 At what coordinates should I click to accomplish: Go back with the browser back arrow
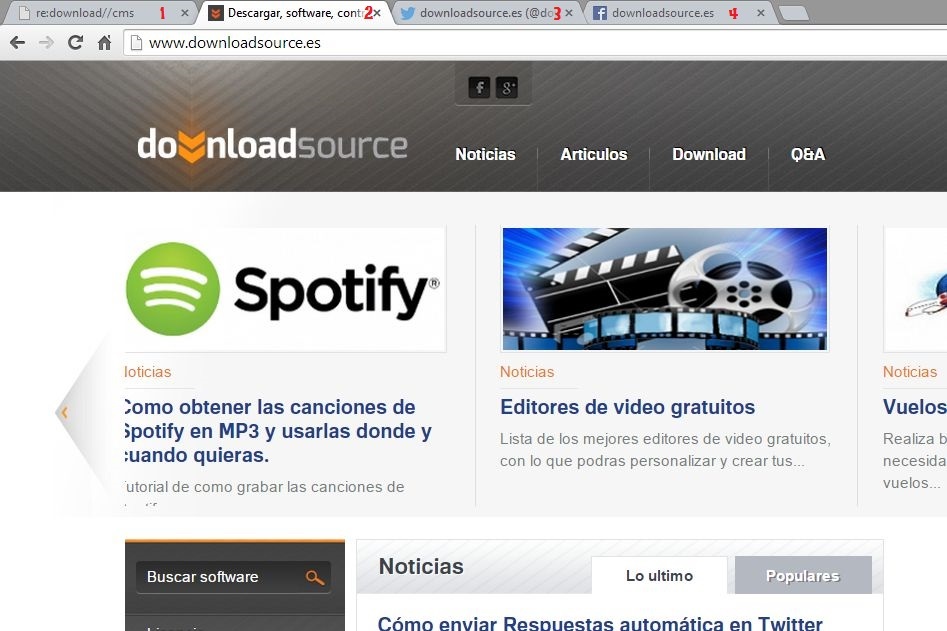pyautogui.click(x=18, y=42)
